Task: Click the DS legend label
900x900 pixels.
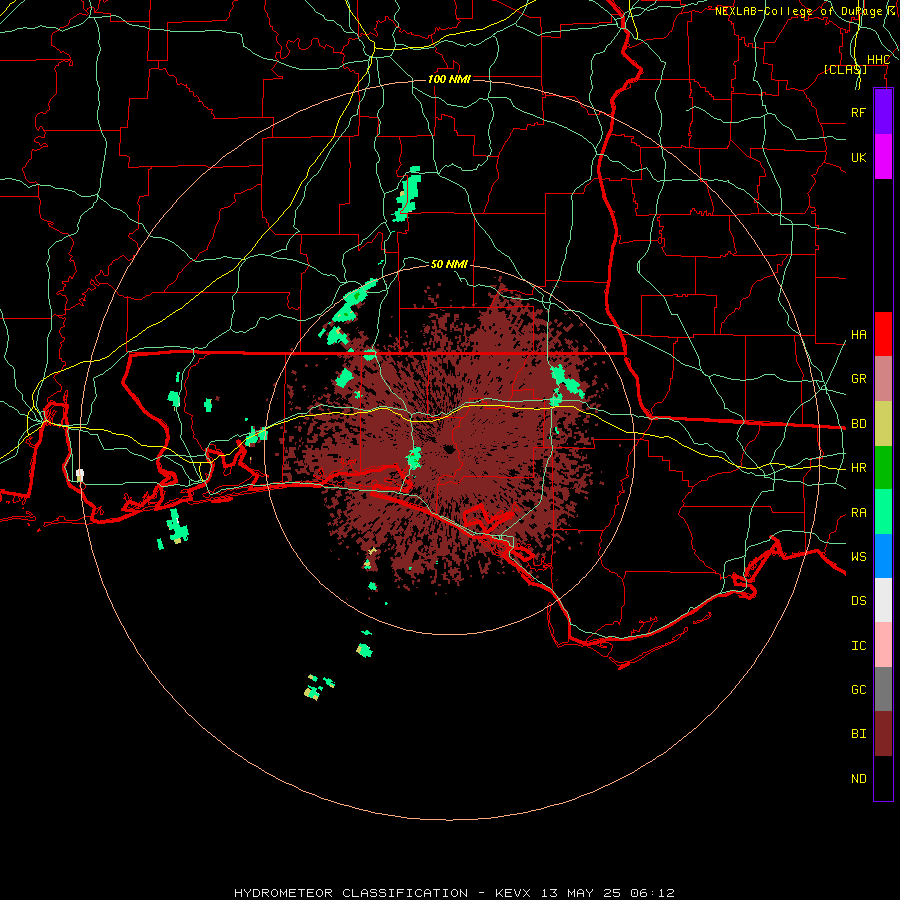Action: pyautogui.click(x=858, y=601)
